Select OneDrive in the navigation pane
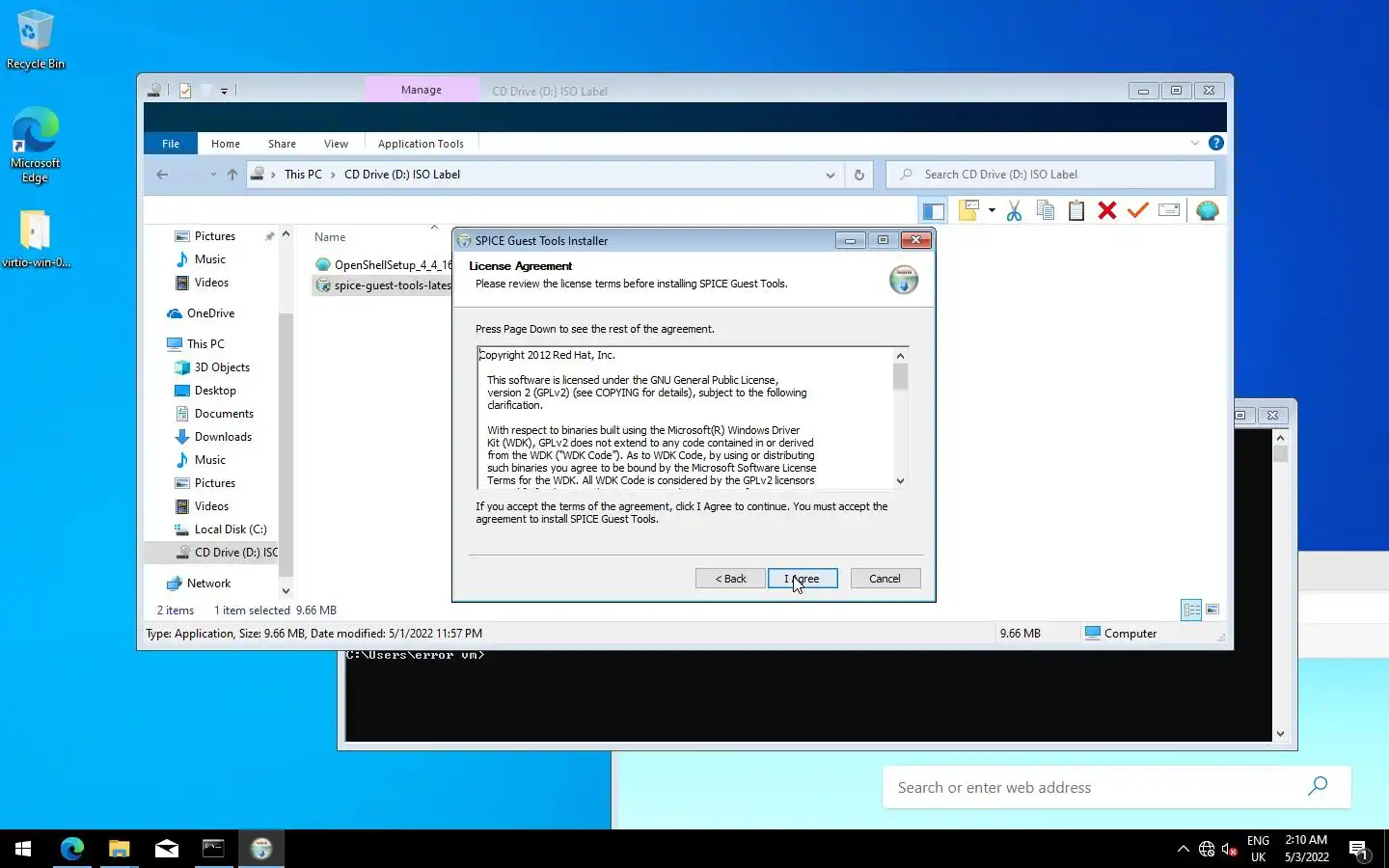 (x=210, y=313)
